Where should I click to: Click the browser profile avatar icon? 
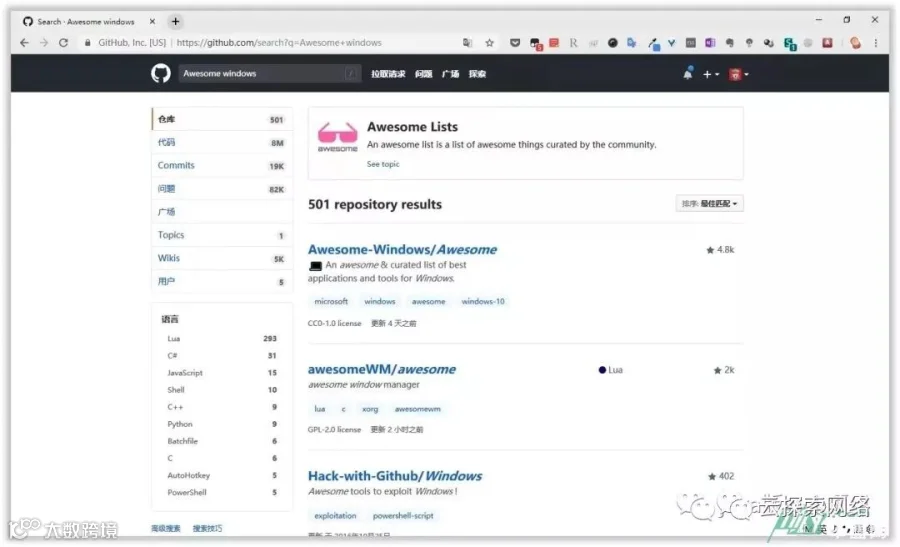point(855,42)
